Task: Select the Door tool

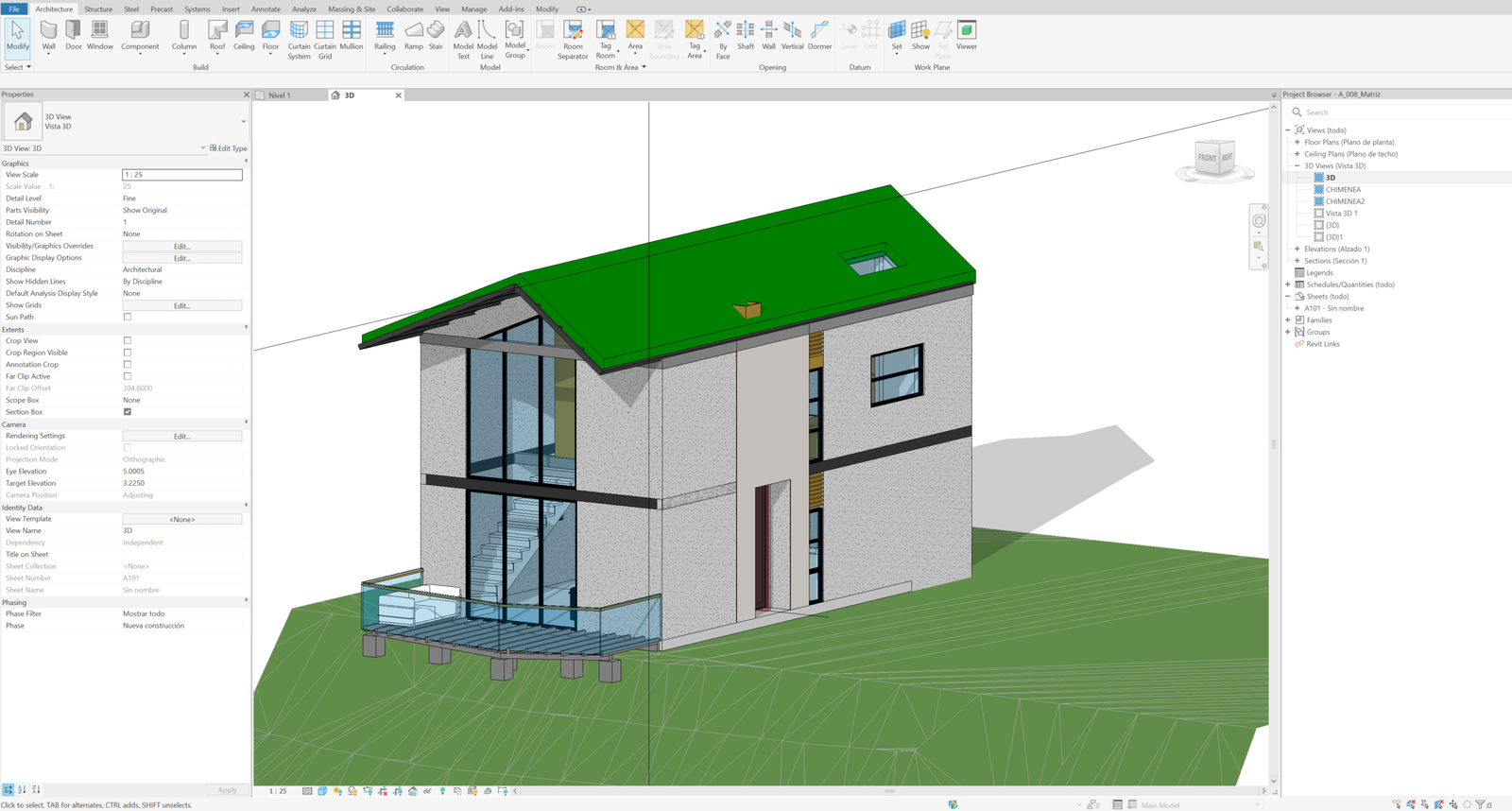Action: tap(74, 36)
